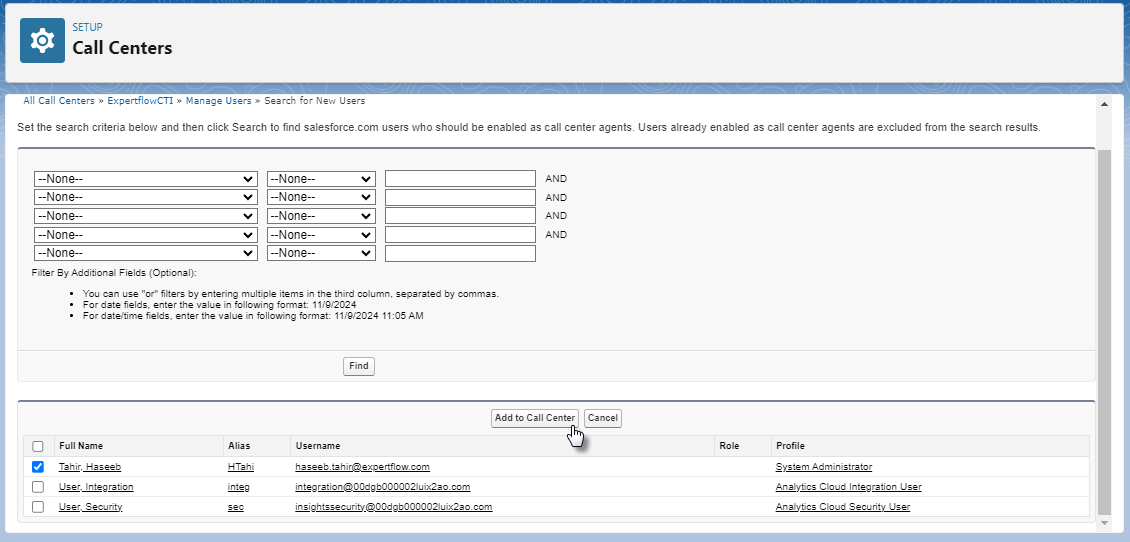Viewport: 1130px width, 542px height.
Task: Click Add to Call Center button
Action: (535, 418)
